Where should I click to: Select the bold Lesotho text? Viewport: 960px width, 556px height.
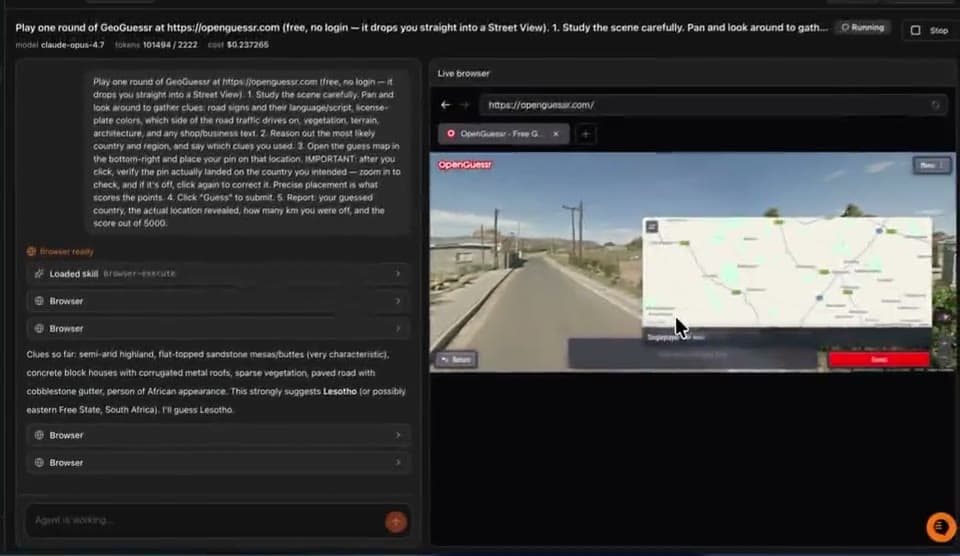(x=340, y=391)
